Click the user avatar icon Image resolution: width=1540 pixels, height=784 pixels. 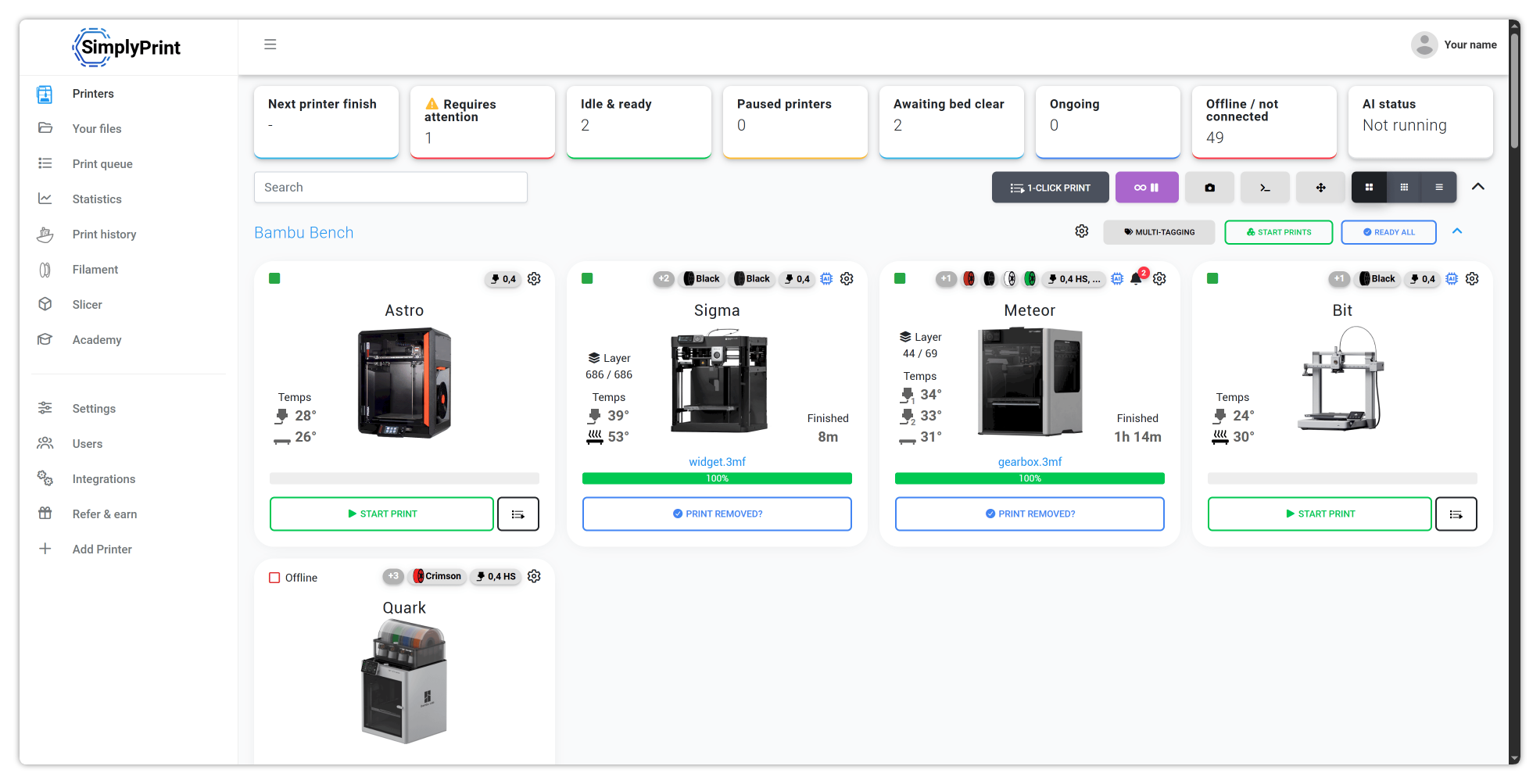pyautogui.click(x=1424, y=45)
